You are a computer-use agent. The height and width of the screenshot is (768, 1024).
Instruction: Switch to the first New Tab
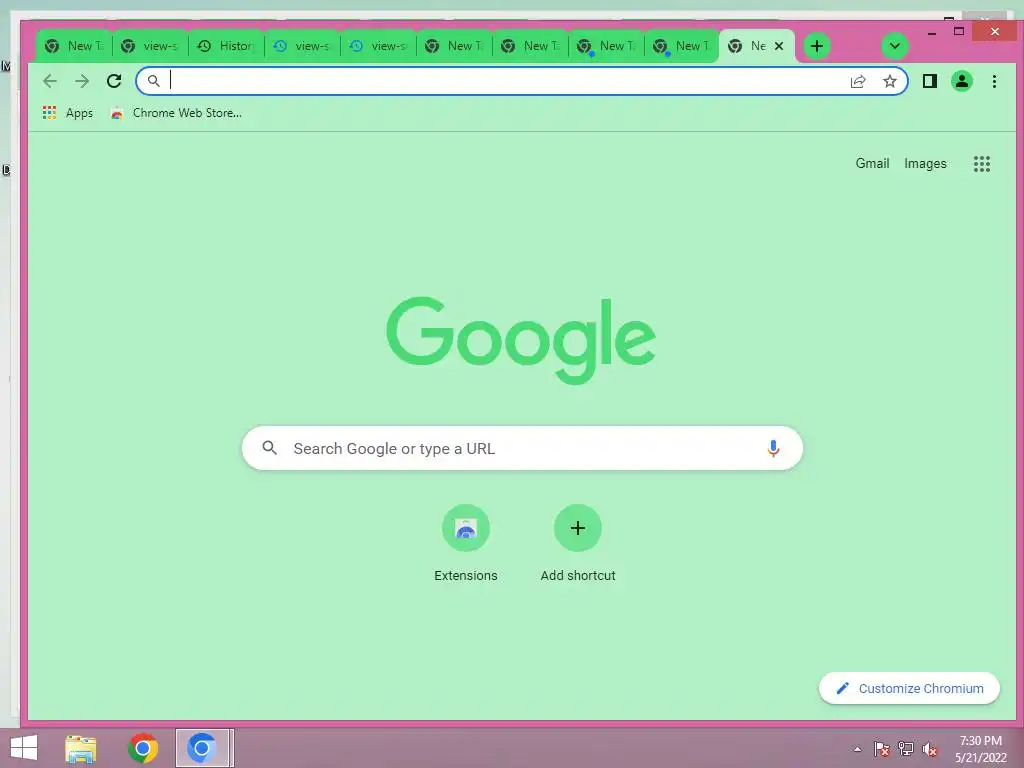[x=74, y=46]
